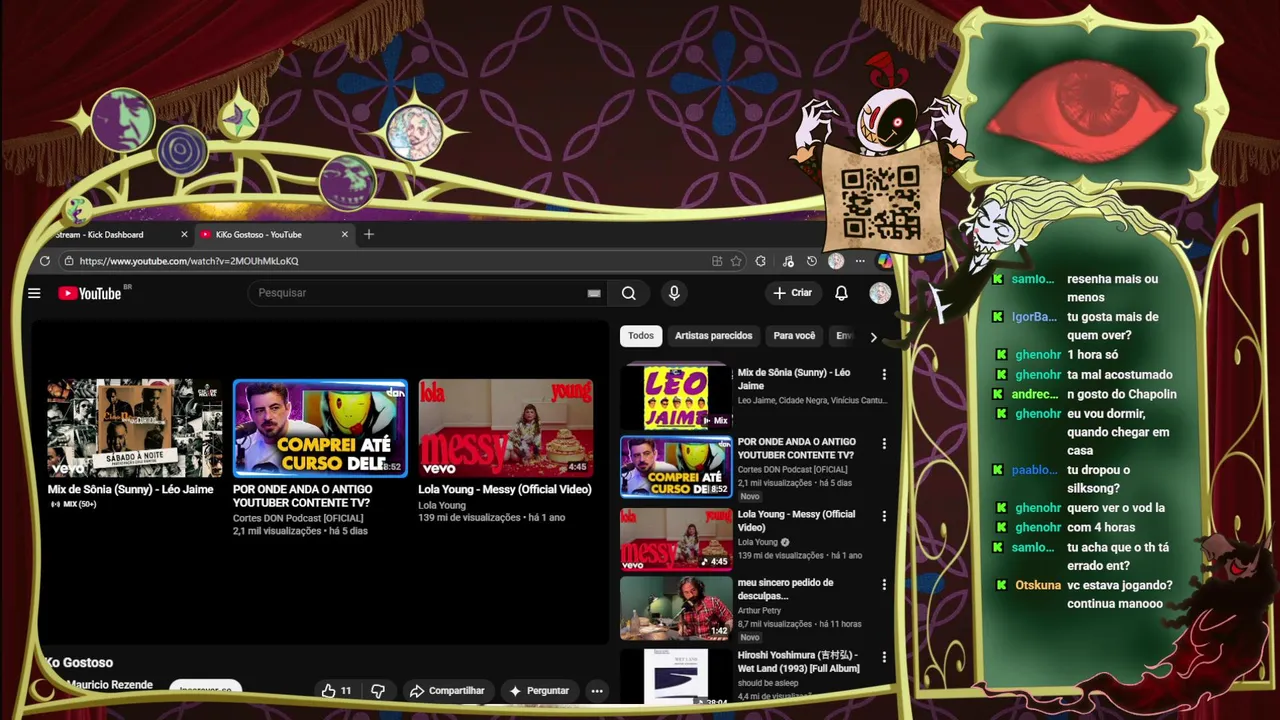The width and height of the screenshot is (1280, 720).
Task: Play the COMPREI ATÉ CURSO endscreen thumbnail
Action: [320, 428]
